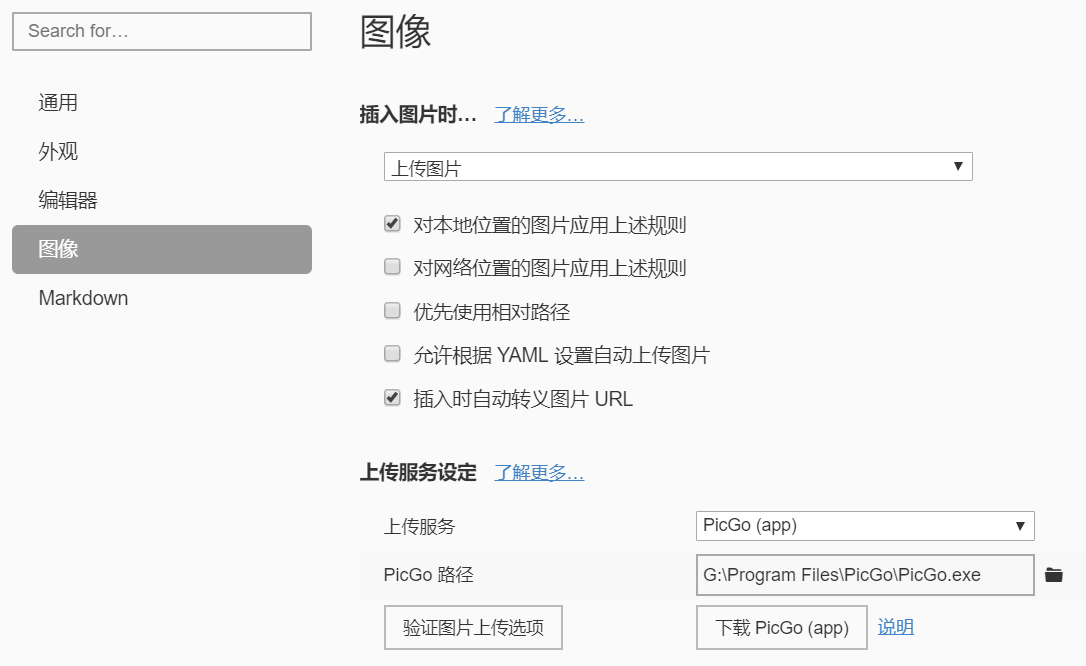Click '了解更多' link next to 插入图片时
Viewport: 1086px width, 666px height.
(x=539, y=115)
